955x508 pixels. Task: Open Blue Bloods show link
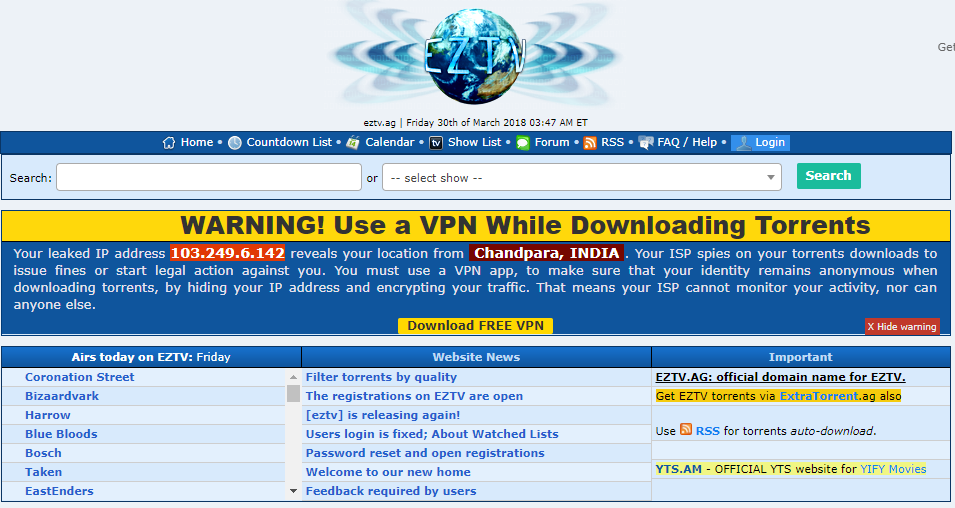[x=61, y=434]
